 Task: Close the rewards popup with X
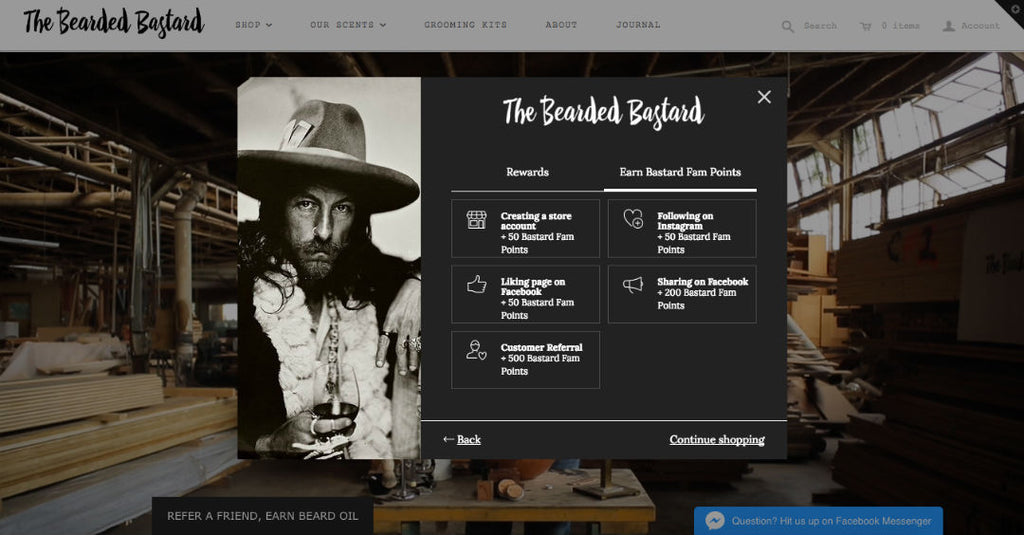coord(764,97)
